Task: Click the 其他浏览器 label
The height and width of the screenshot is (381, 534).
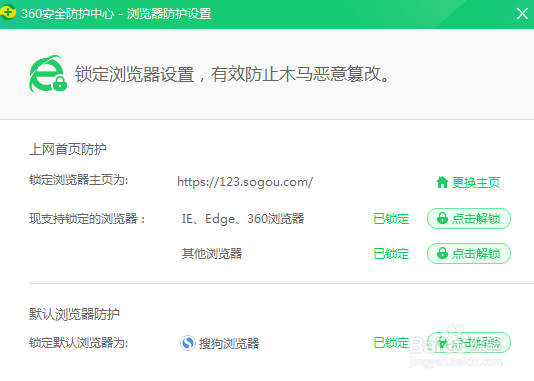Action: coord(212,254)
